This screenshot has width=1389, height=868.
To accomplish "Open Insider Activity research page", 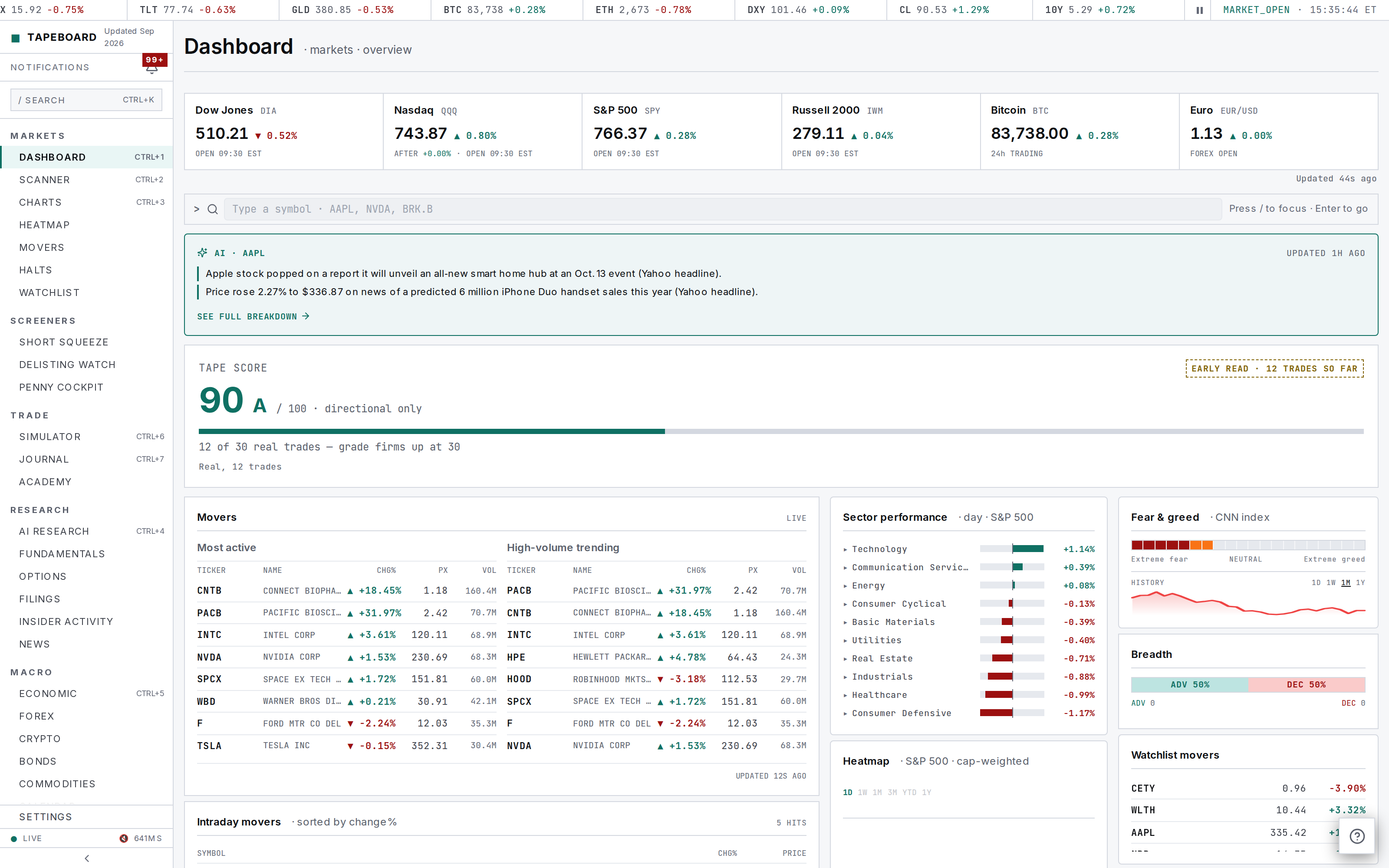I will click(x=87, y=622).
